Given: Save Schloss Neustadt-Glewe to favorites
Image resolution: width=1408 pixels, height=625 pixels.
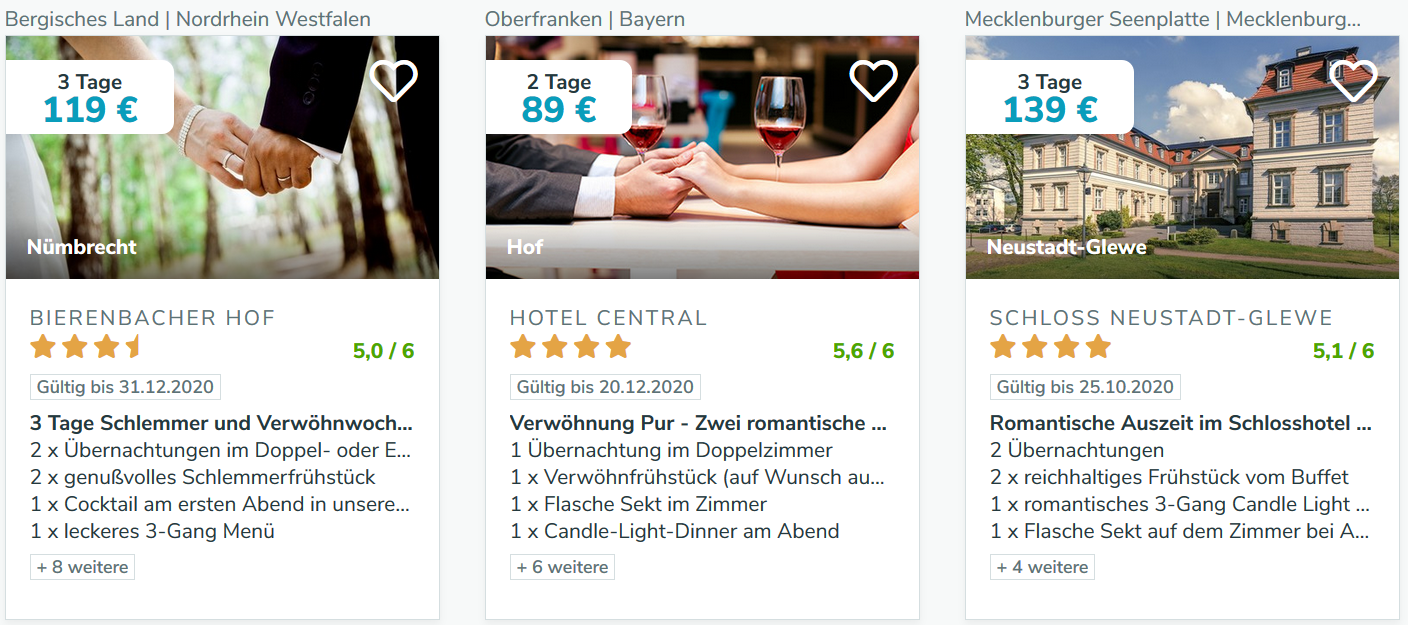Looking at the screenshot, I should [x=1354, y=80].
